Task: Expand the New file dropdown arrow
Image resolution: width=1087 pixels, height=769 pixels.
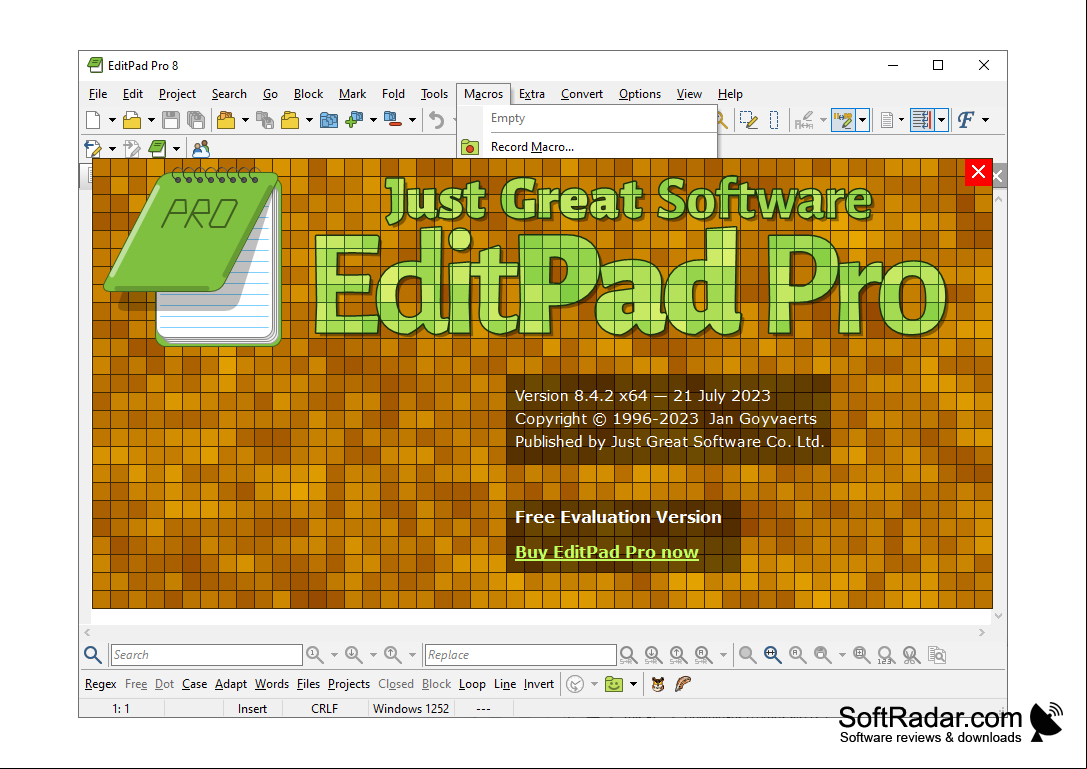Action: (x=112, y=120)
